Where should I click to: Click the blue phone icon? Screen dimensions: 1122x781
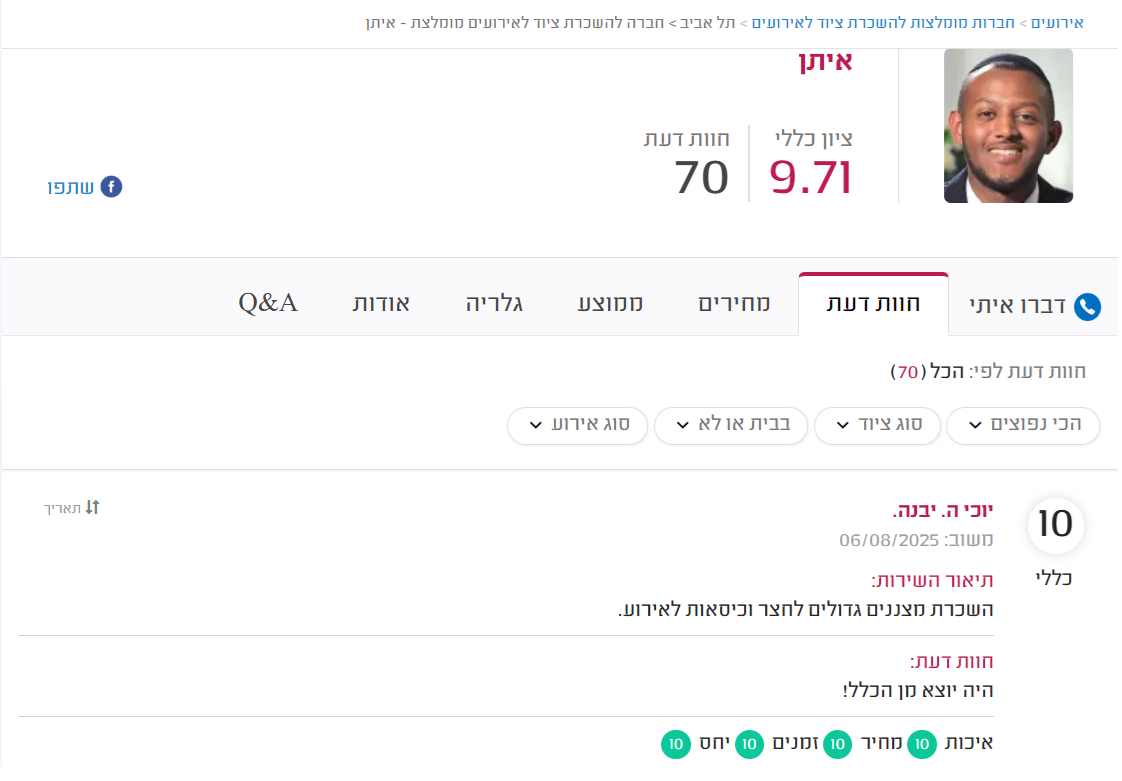tap(1087, 306)
